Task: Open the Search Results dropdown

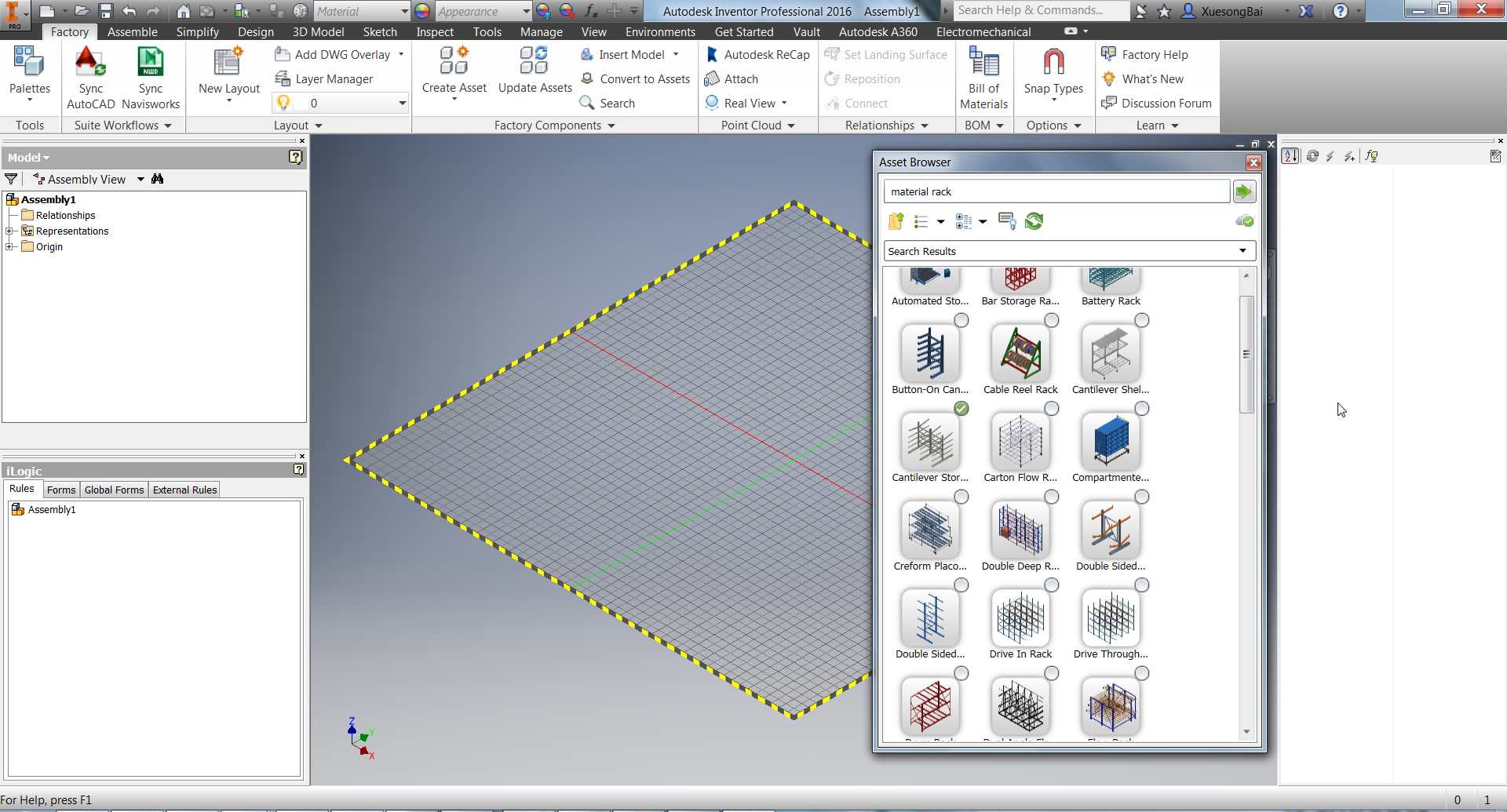Action: click(1242, 250)
